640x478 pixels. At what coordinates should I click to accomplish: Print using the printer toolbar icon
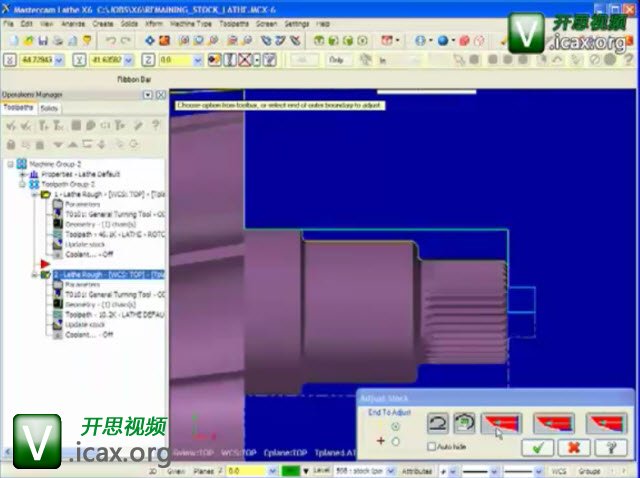coord(58,40)
